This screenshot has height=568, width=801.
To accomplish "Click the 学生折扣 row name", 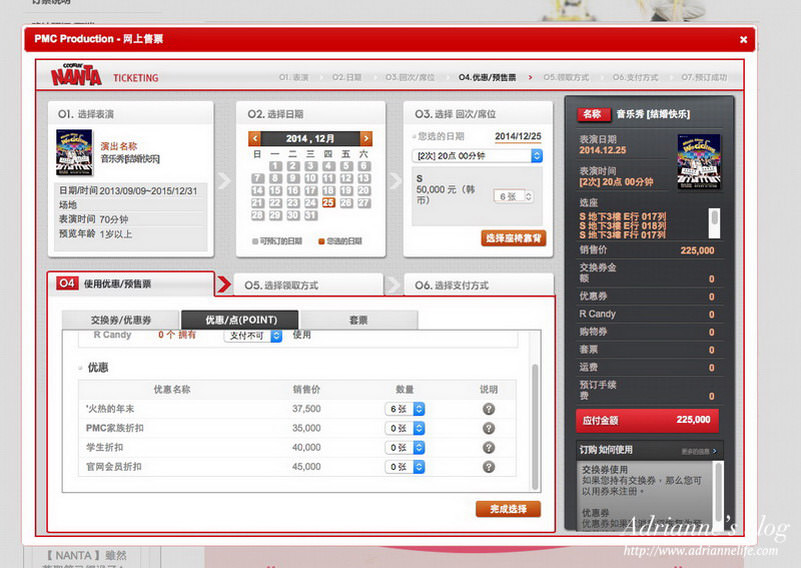I will click(105, 447).
